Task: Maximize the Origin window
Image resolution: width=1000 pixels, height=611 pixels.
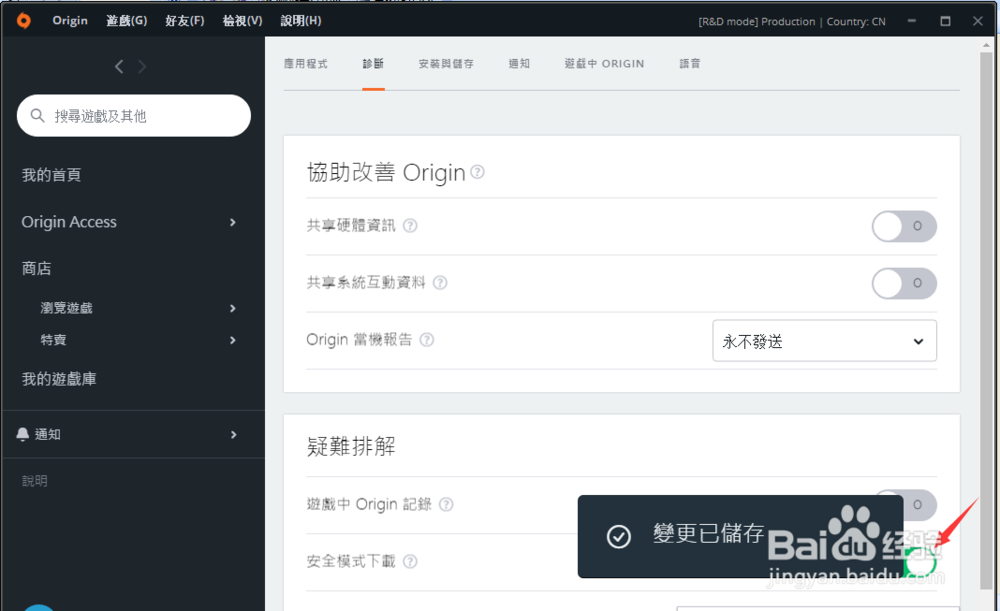Action: pyautogui.click(x=945, y=20)
